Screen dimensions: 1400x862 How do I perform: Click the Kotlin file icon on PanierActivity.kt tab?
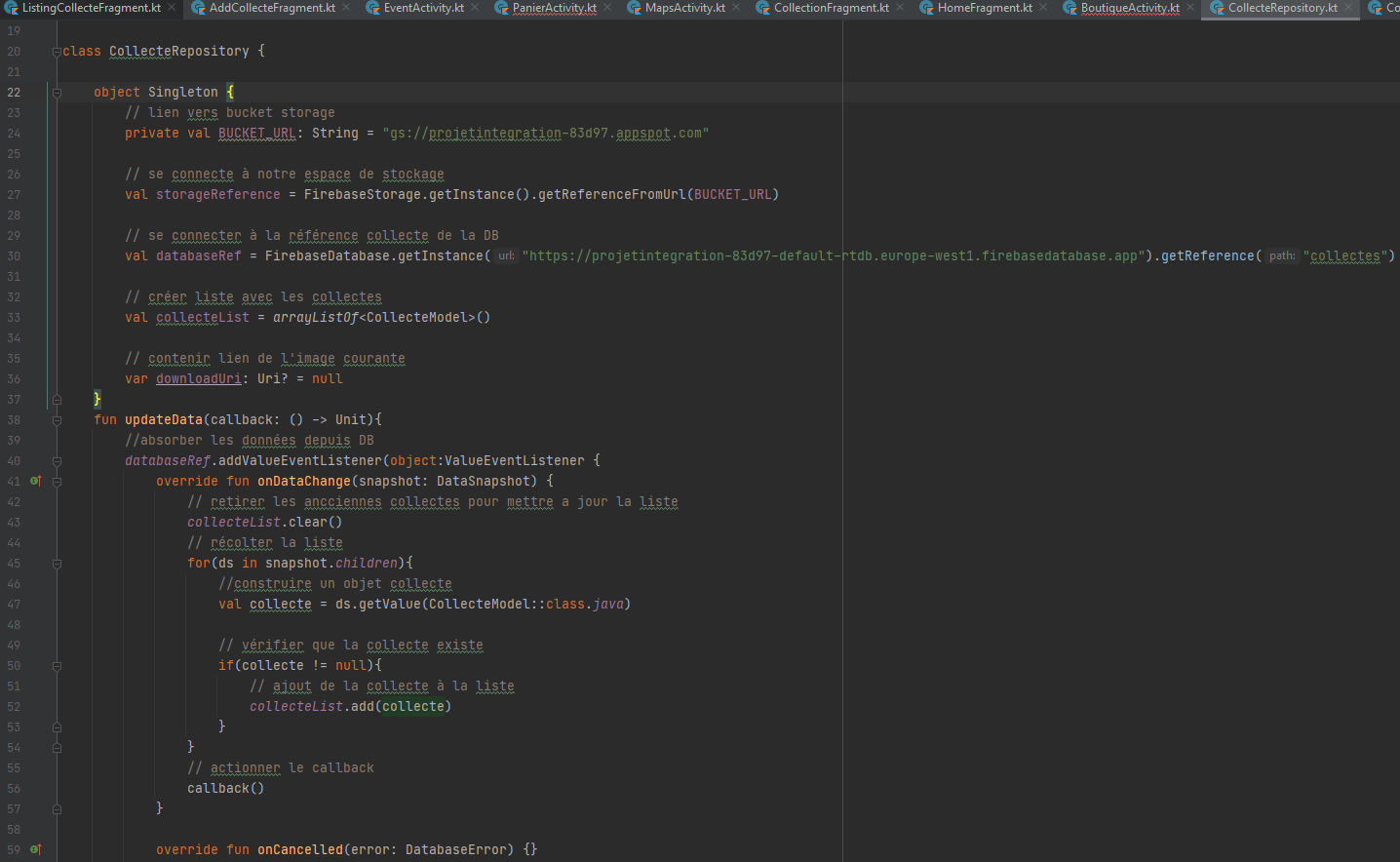(x=502, y=8)
